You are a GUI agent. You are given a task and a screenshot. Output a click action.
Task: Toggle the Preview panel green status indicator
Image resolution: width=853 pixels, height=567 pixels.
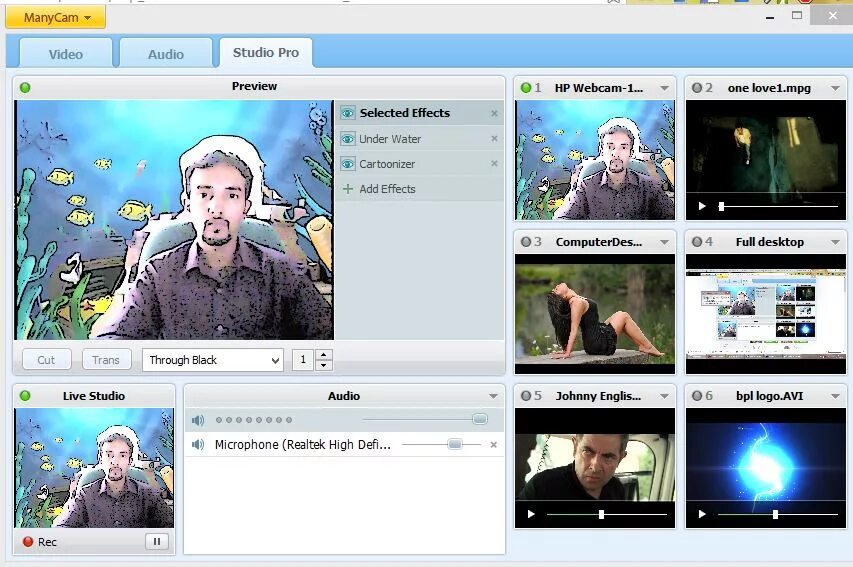25,87
